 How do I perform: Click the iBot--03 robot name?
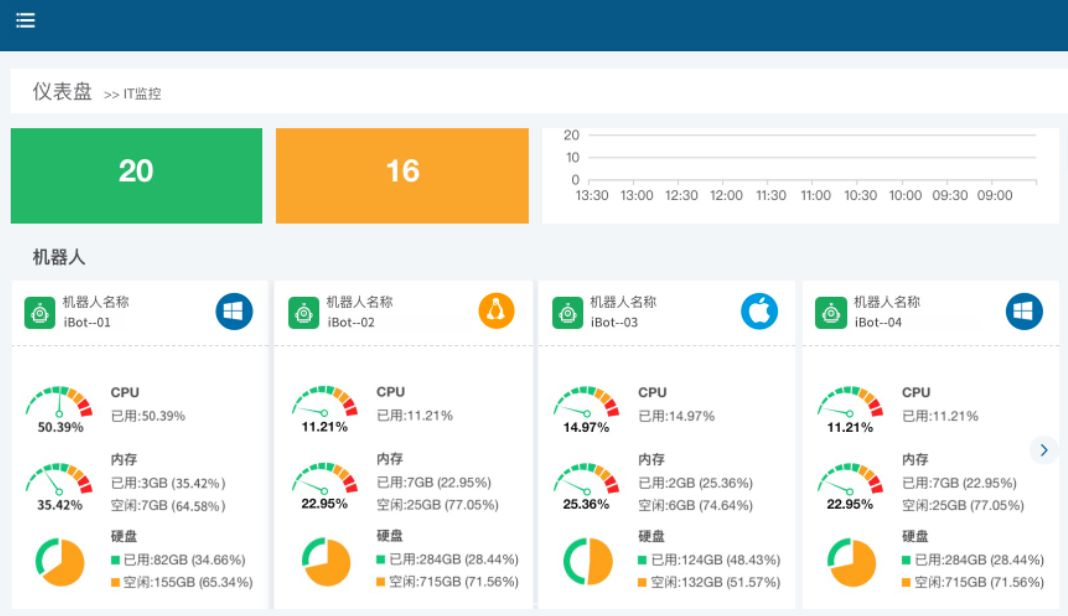pyautogui.click(x=614, y=322)
